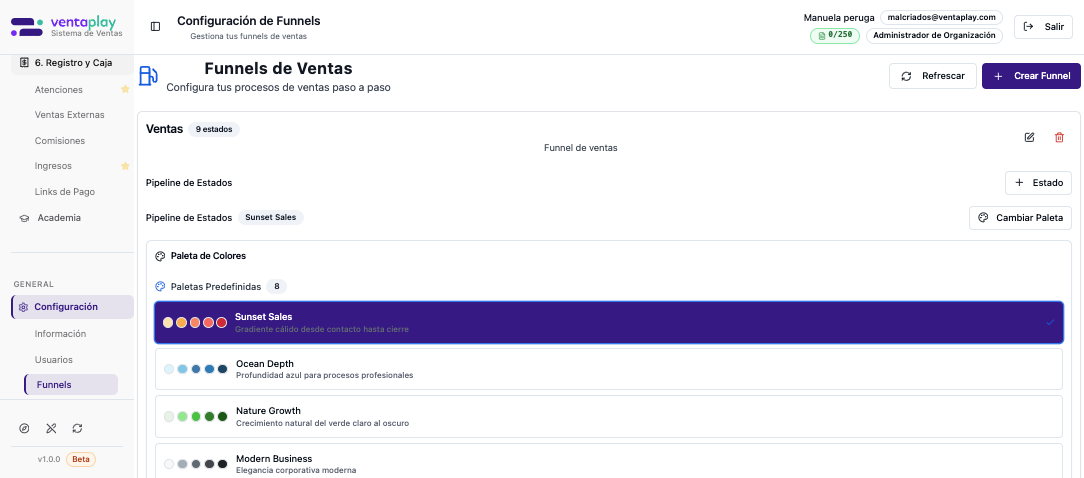The width and height of the screenshot is (1084, 478).
Task: Click the document icon in the 0/250 badge
Action: pyautogui.click(x=822, y=35)
